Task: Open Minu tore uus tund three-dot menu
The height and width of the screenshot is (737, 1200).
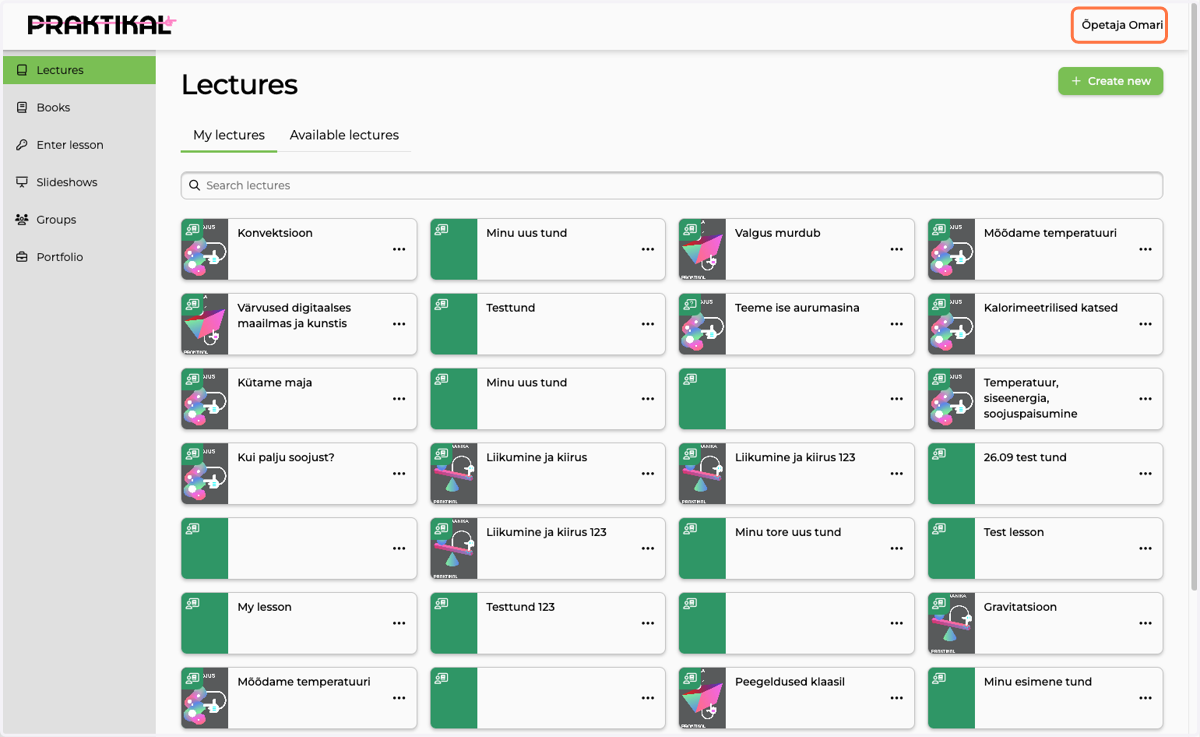Action: pos(896,548)
